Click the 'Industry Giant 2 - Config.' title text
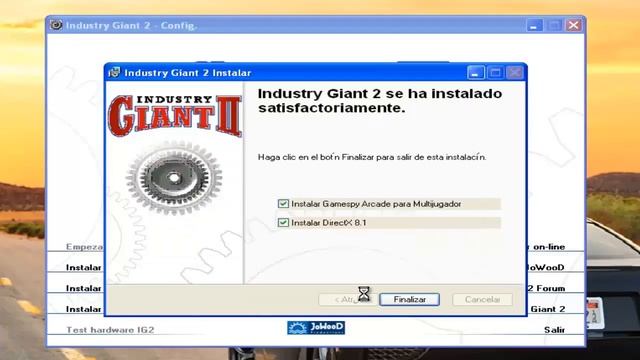640x360 pixels. pos(131,25)
